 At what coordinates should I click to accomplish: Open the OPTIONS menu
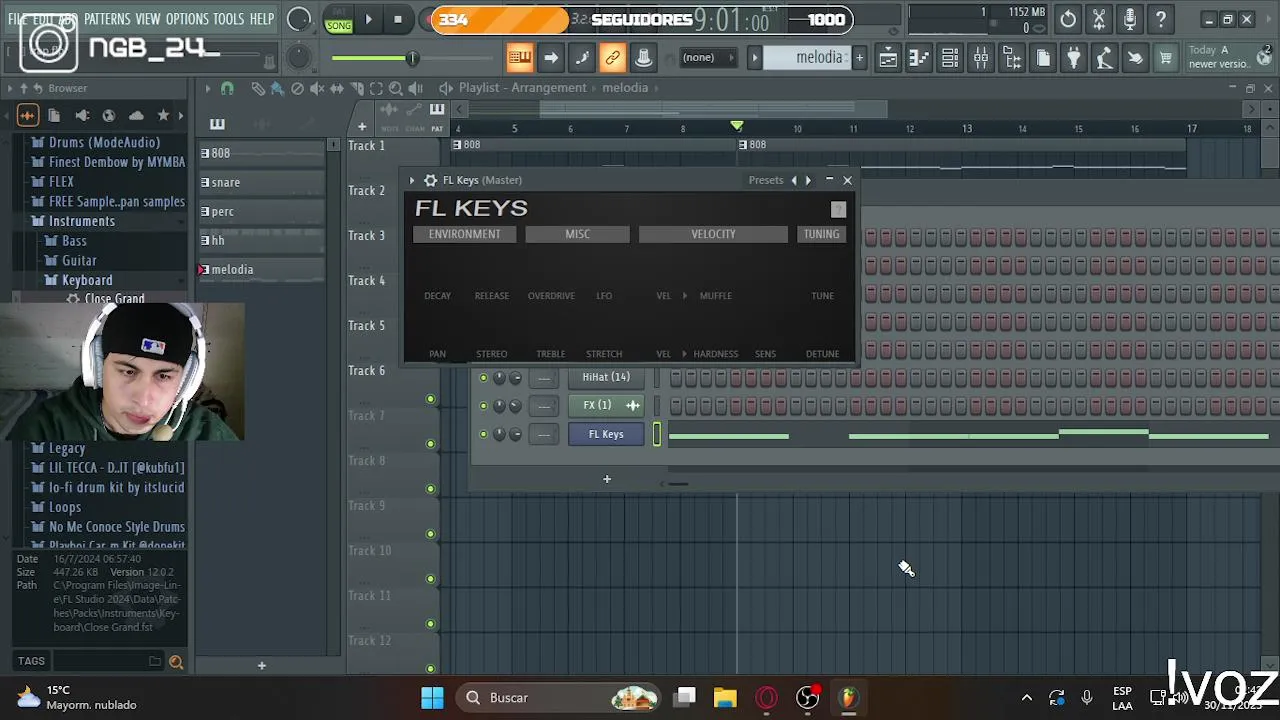click(187, 19)
